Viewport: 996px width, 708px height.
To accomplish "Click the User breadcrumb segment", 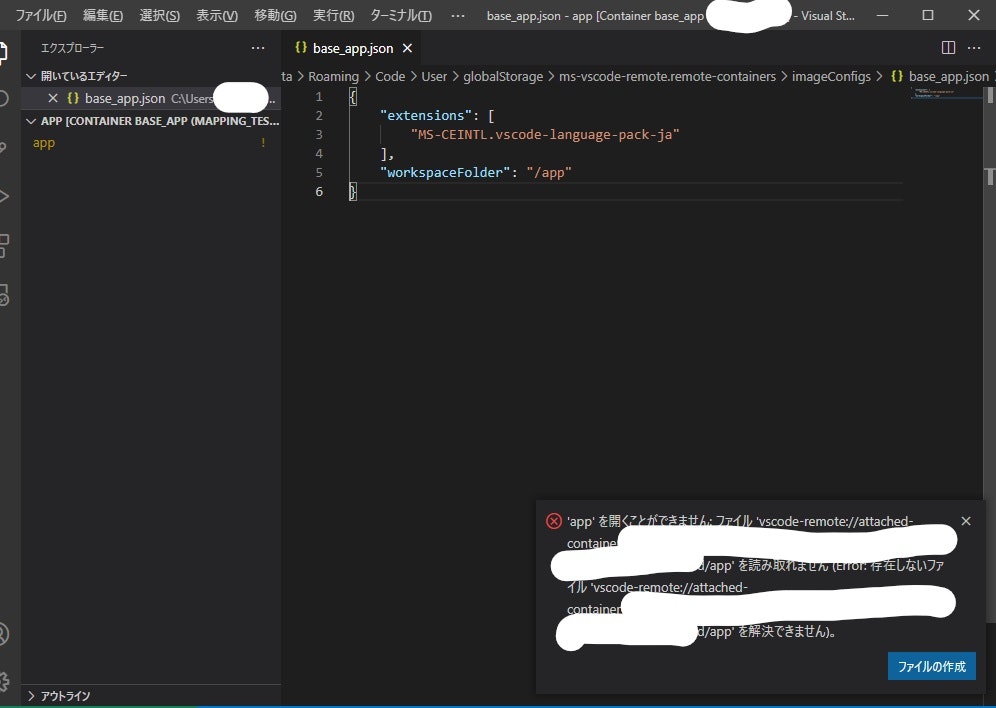I will pos(434,77).
